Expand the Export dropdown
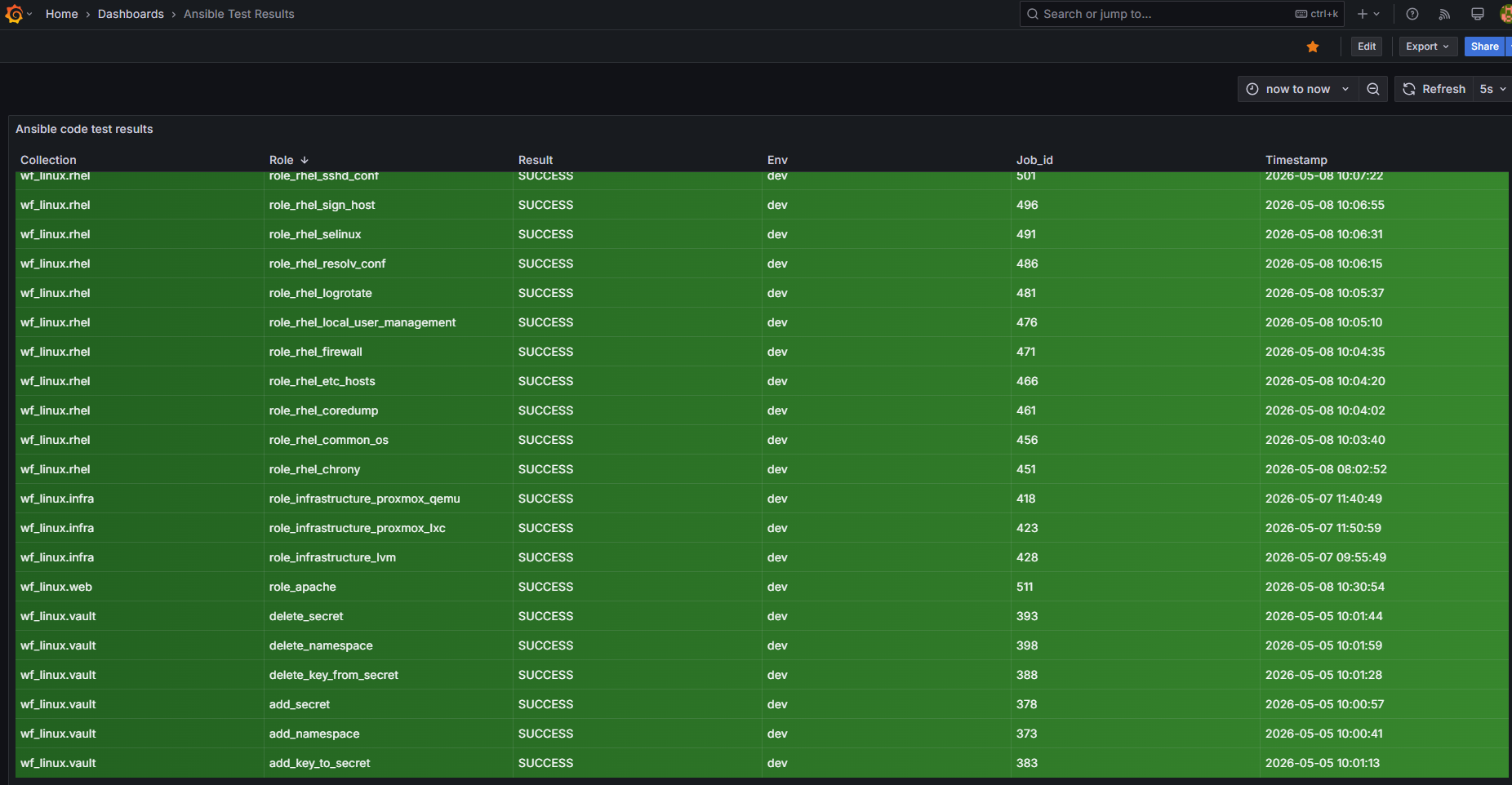 tap(1428, 47)
